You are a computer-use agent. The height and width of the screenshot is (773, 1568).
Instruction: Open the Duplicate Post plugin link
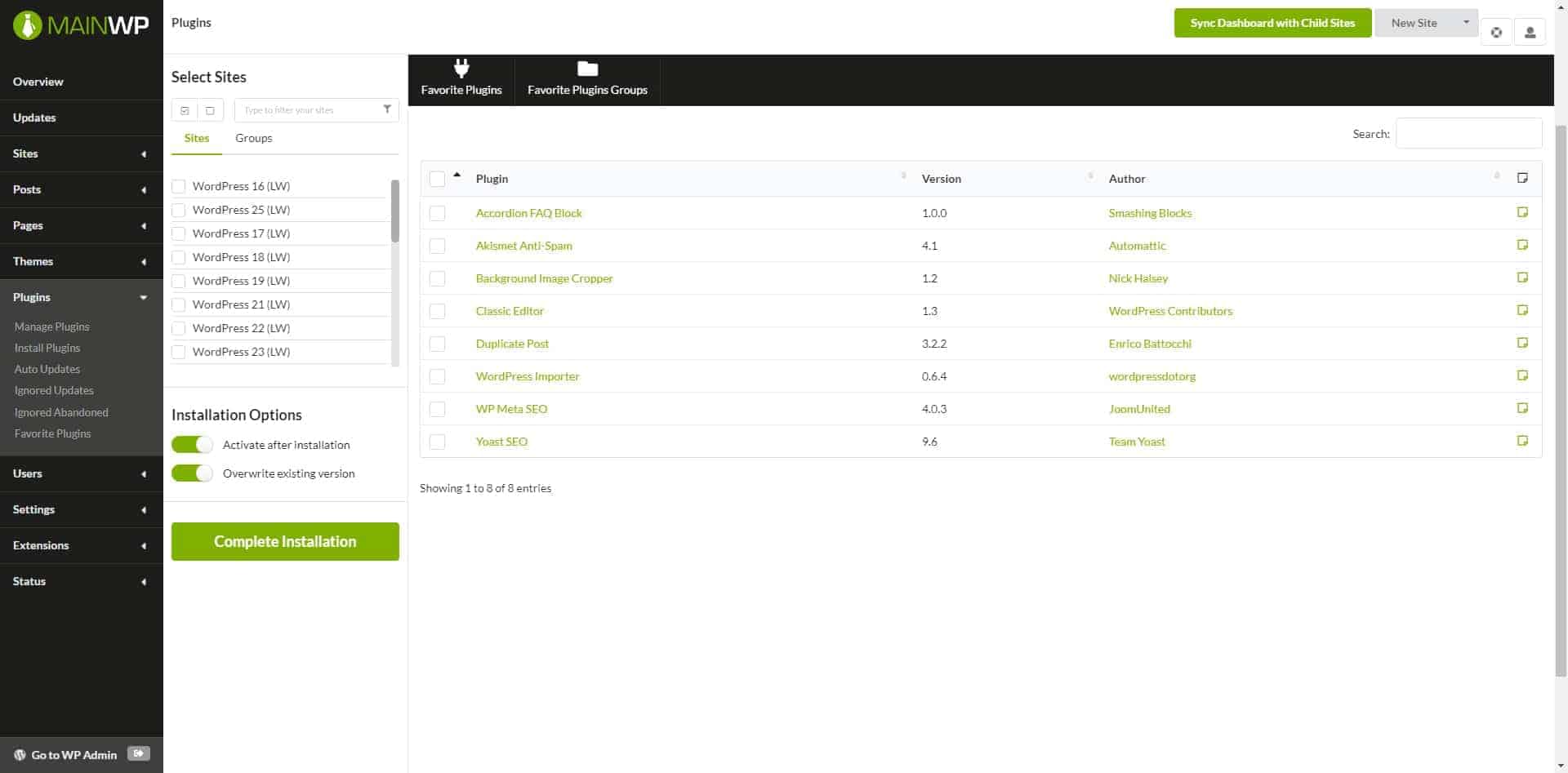pyautogui.click(x=513, y=344)
